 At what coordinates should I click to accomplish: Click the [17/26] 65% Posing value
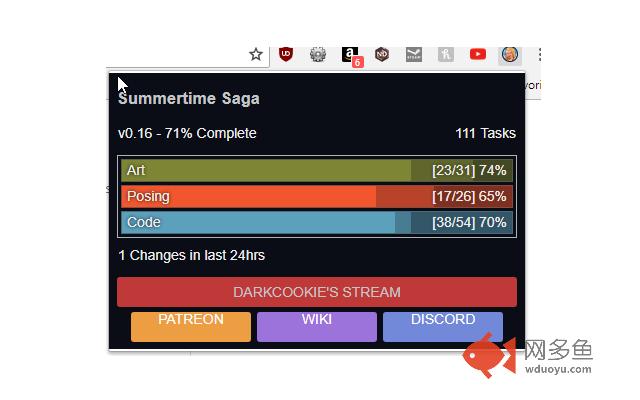(x=469, y=196)
